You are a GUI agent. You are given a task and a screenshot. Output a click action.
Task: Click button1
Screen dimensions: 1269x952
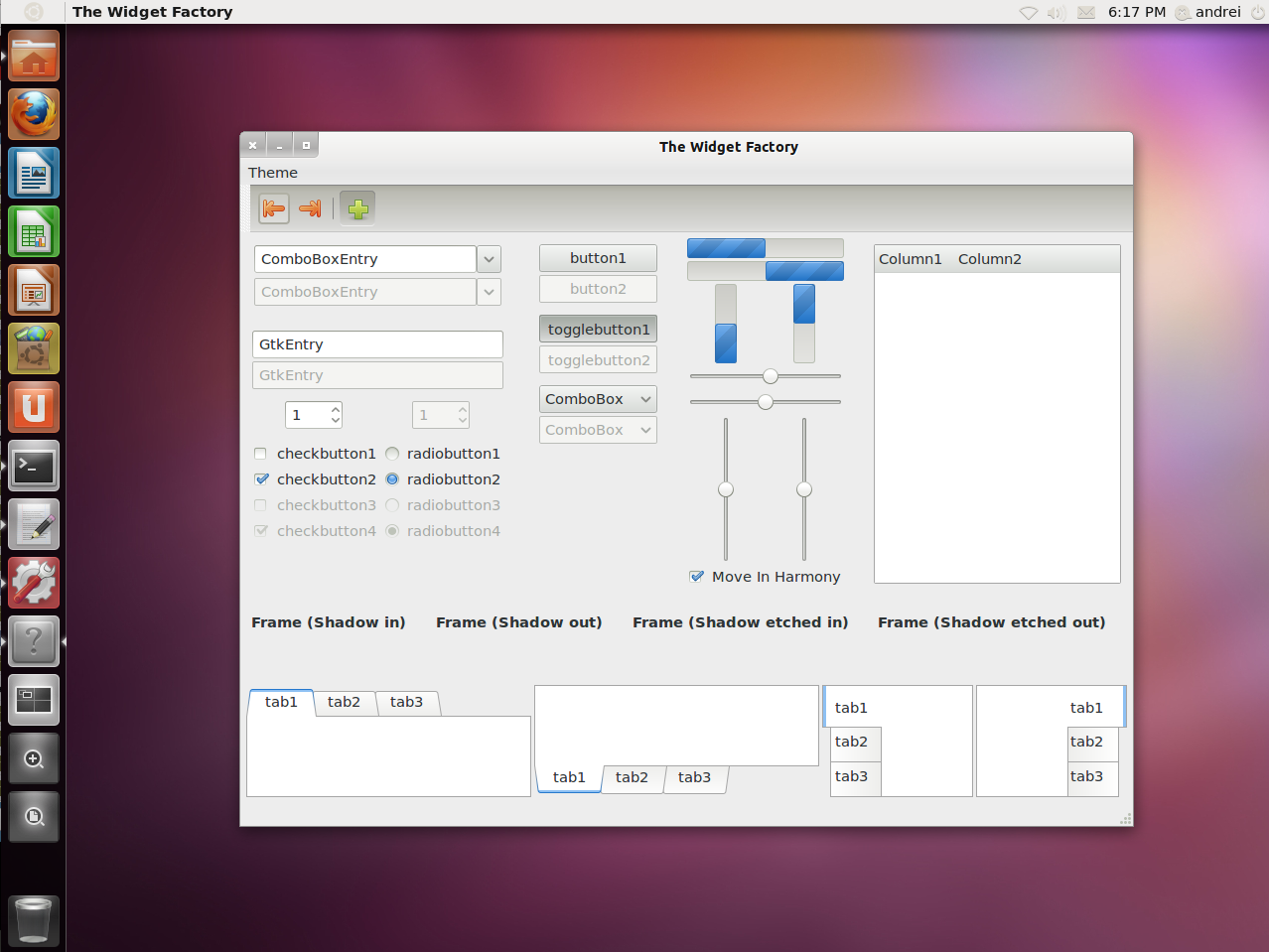(x=598, y=258)
